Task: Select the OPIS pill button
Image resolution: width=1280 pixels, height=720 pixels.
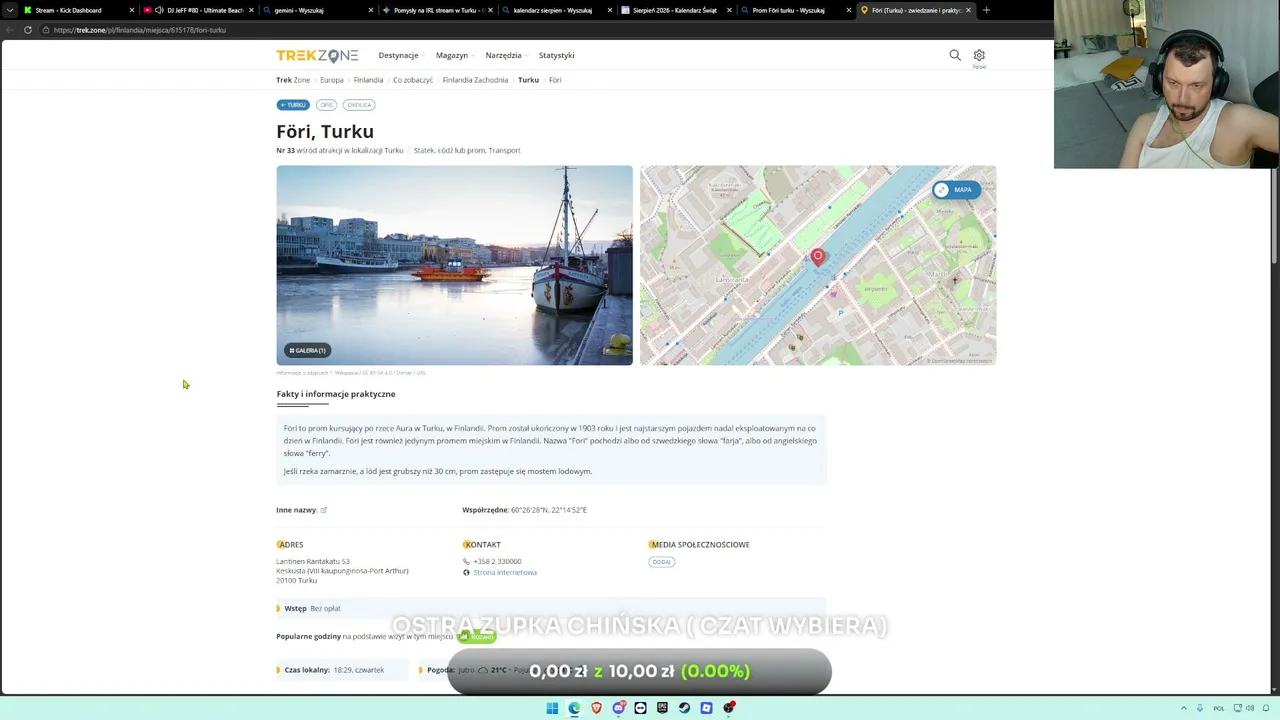Action: tap(326, 105)
